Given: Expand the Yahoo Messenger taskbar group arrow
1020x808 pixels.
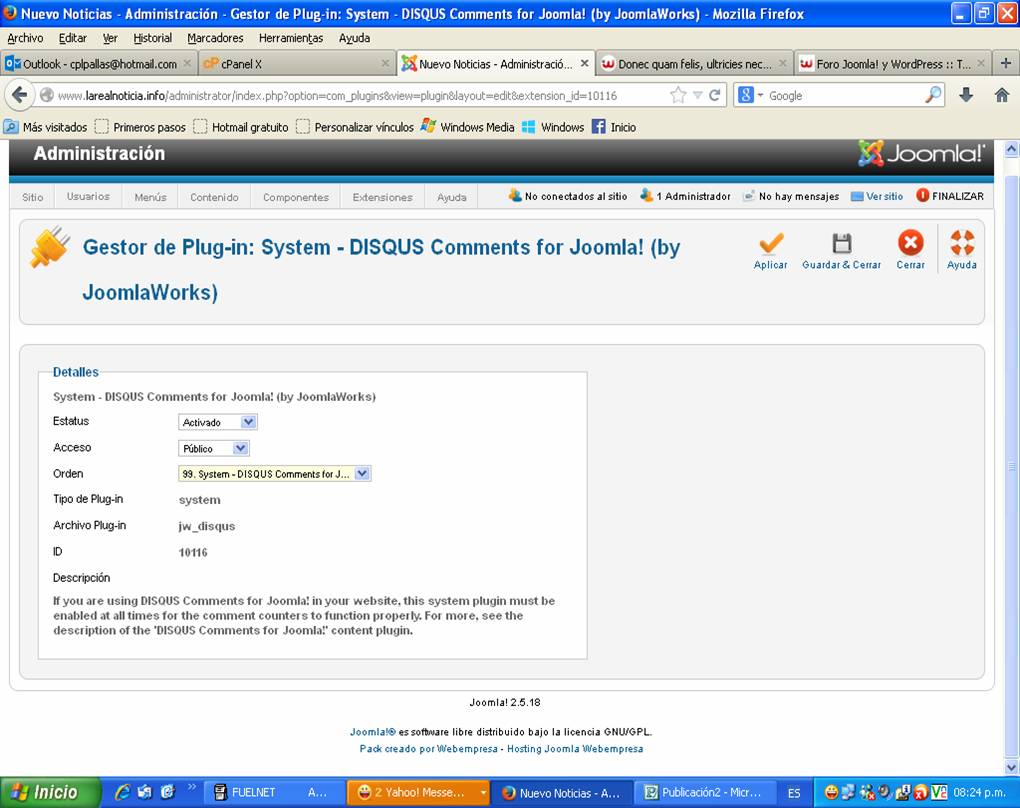Looking at the screenshot, I should point(483,792).
